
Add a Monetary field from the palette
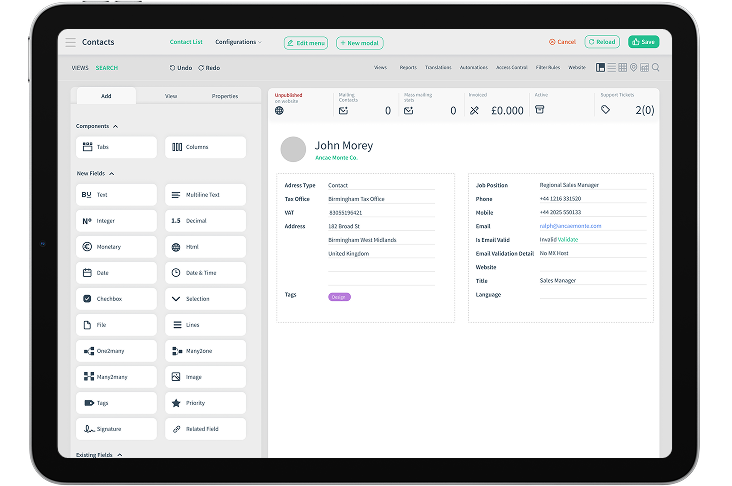pos(117,246)
